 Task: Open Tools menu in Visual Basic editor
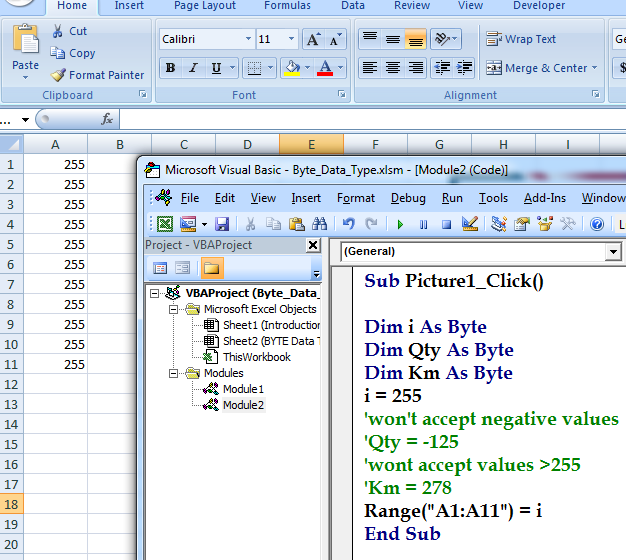493,198
